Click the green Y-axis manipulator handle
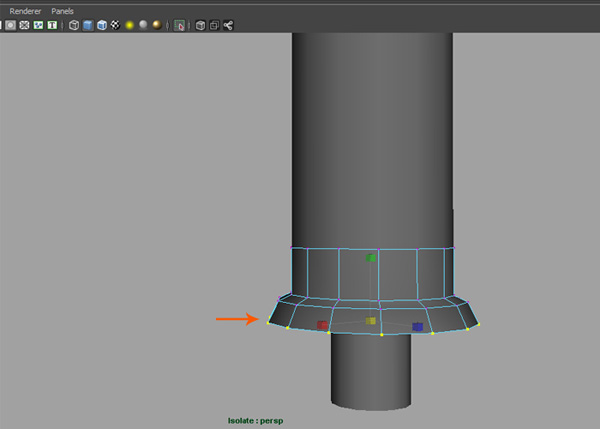The image size is (600, 429). 371,258
